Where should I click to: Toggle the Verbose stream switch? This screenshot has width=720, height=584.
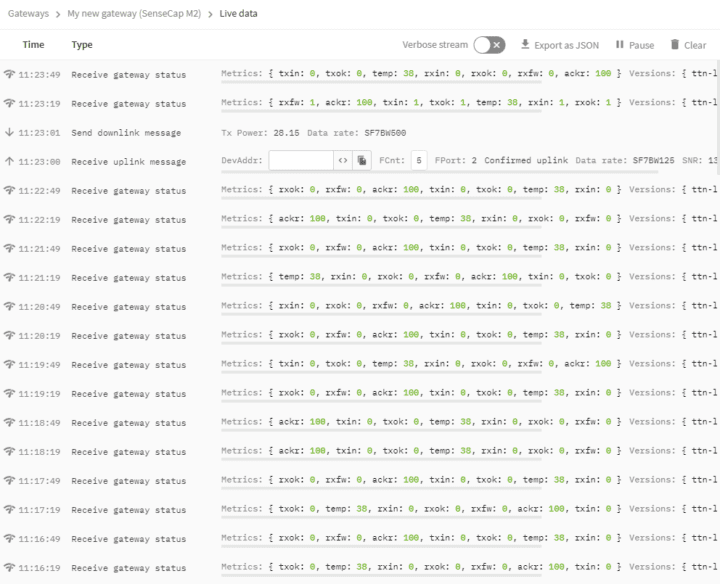pyautogui.click(x=489, y=45)
